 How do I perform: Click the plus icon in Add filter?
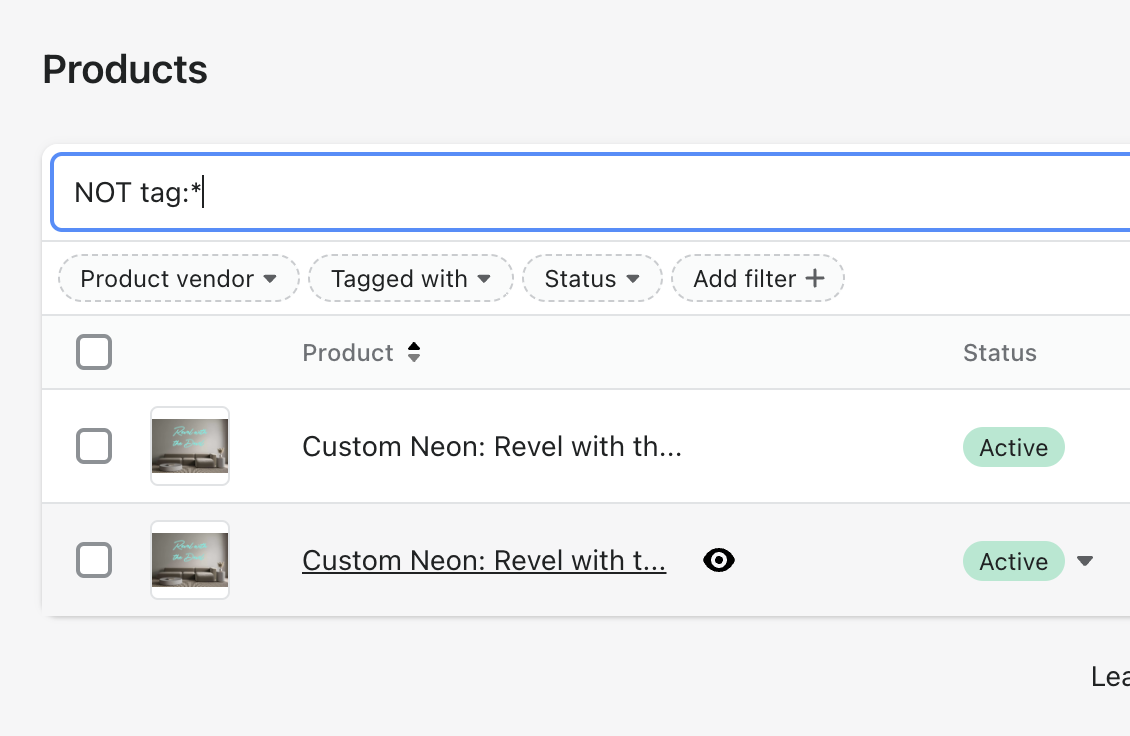815,279
